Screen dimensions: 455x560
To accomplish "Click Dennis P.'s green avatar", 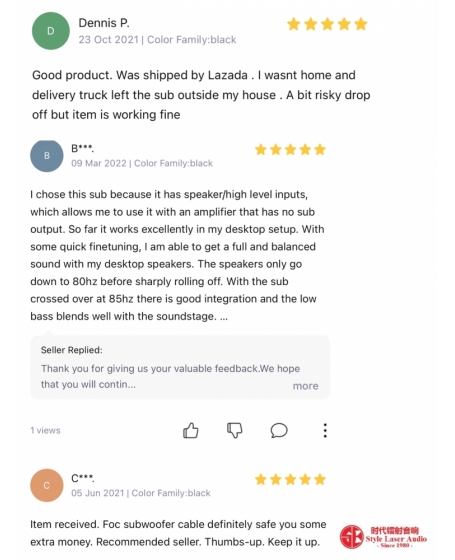I will pos(51,31).
